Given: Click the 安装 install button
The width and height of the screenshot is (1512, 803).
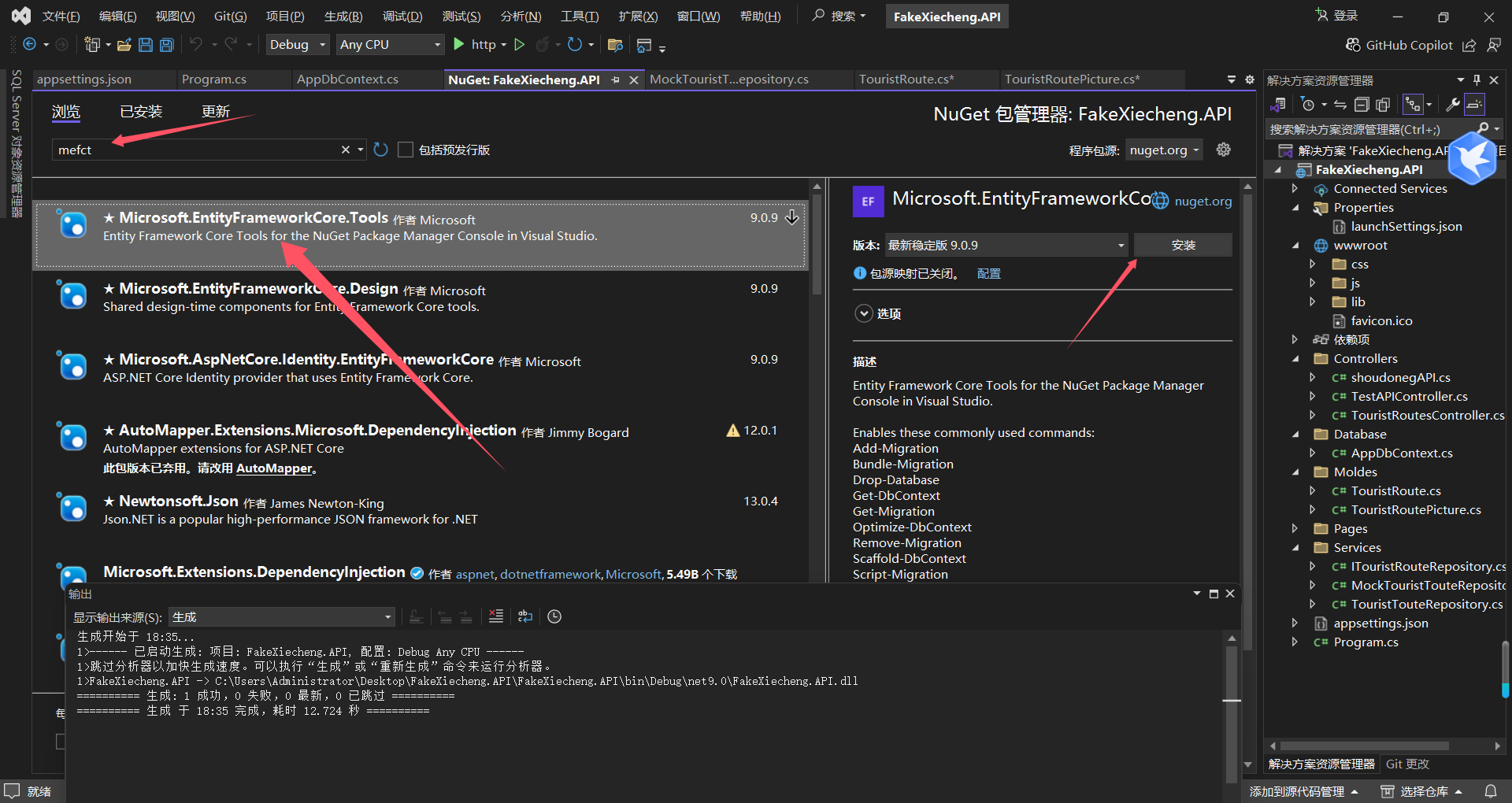Looking at the screenshot, I should [1183, 245].
